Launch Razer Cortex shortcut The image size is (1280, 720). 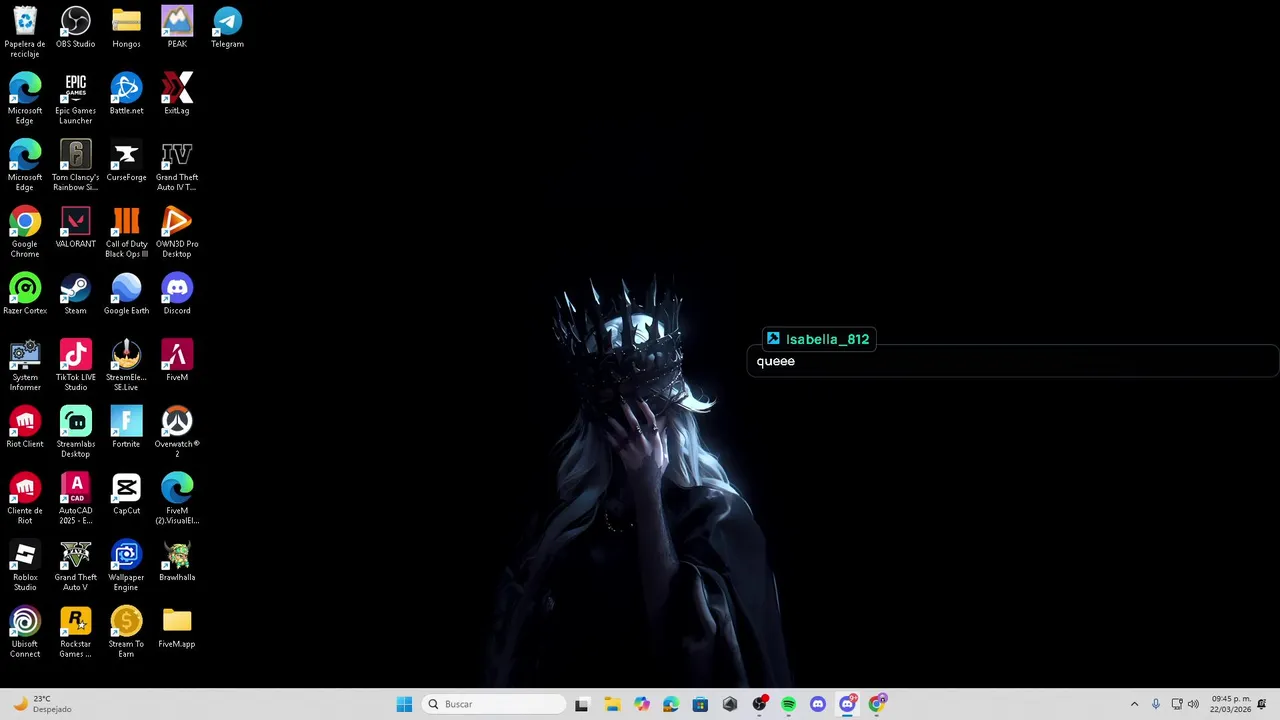coord(25,294)
